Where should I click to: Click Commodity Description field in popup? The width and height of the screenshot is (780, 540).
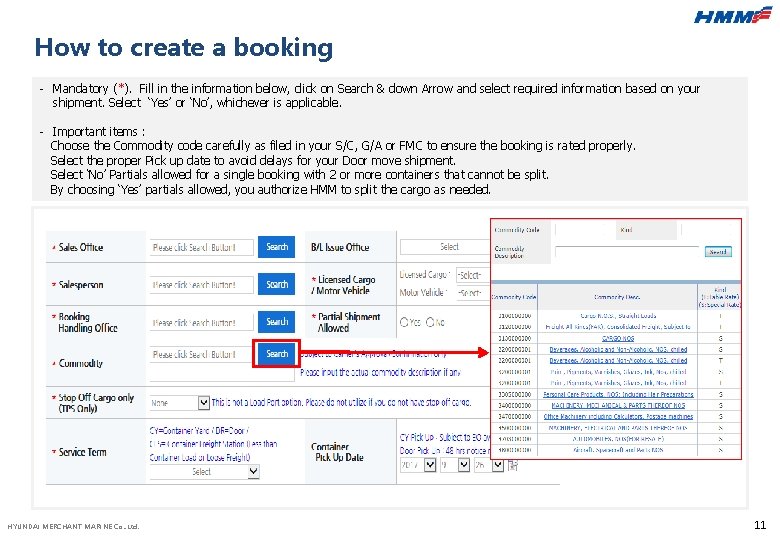(627, 251)
